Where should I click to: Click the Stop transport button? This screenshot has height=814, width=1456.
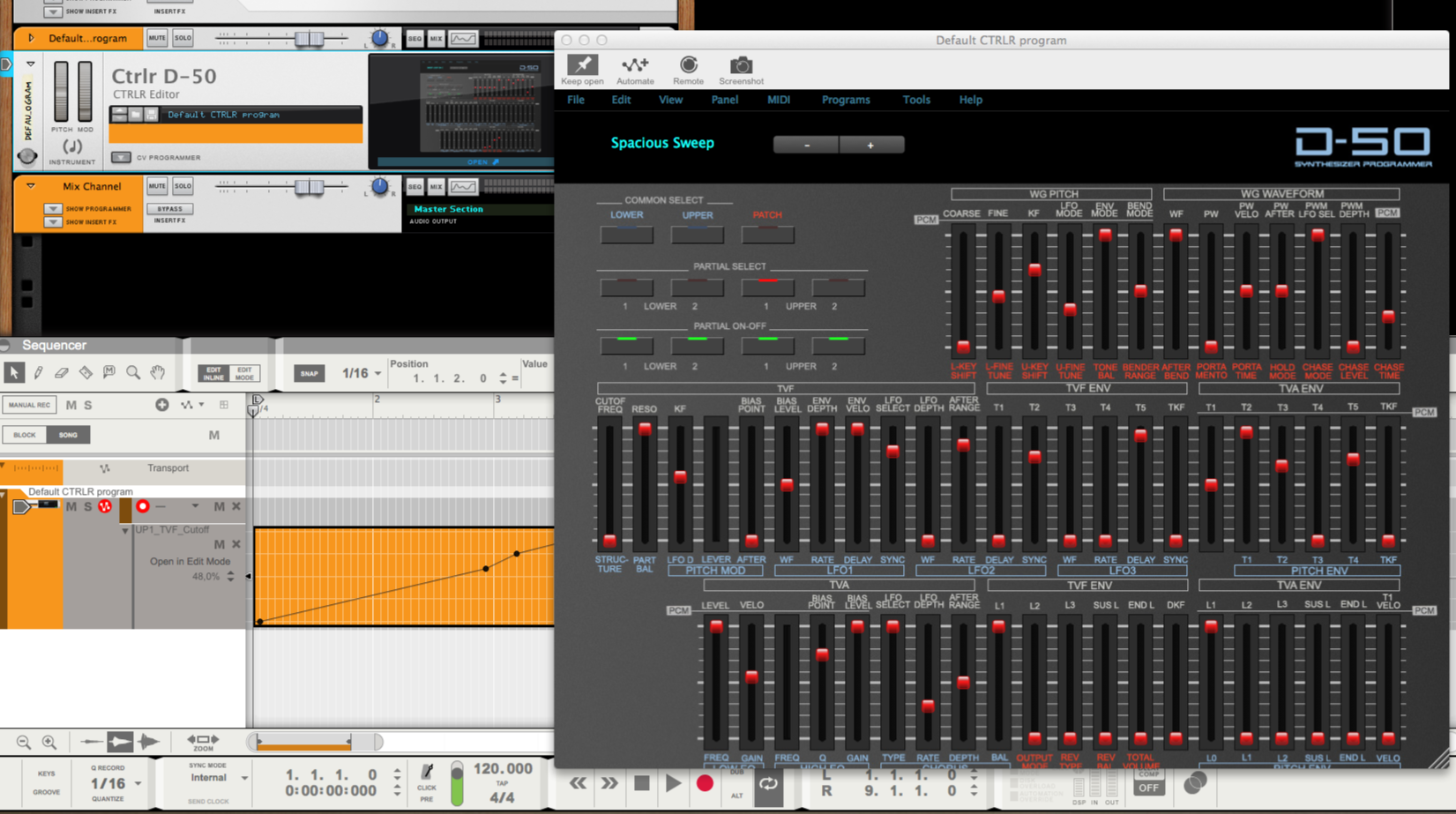[x=642, y=783]
